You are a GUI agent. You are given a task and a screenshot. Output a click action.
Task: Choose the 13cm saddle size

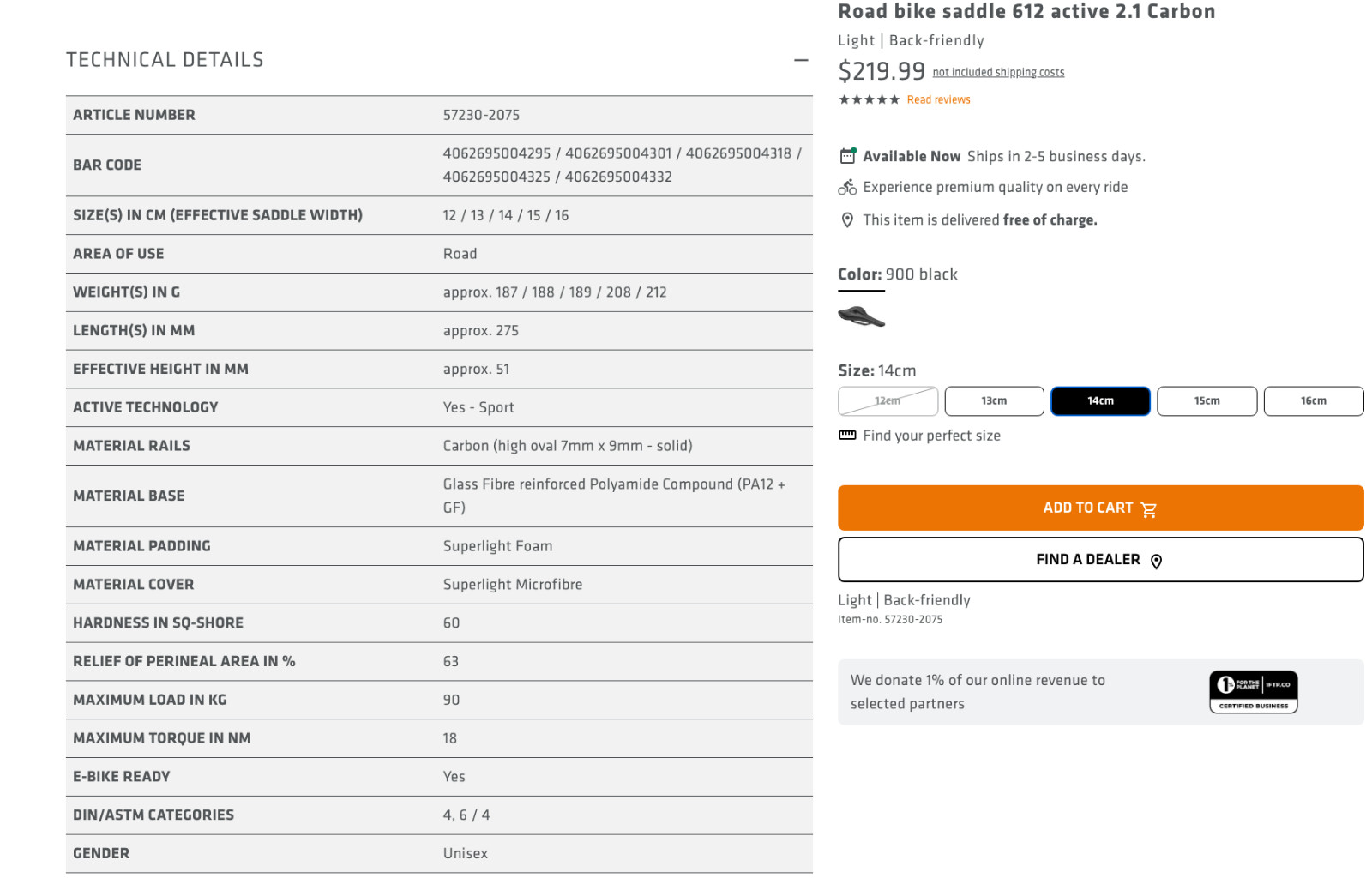pos(994,401)
